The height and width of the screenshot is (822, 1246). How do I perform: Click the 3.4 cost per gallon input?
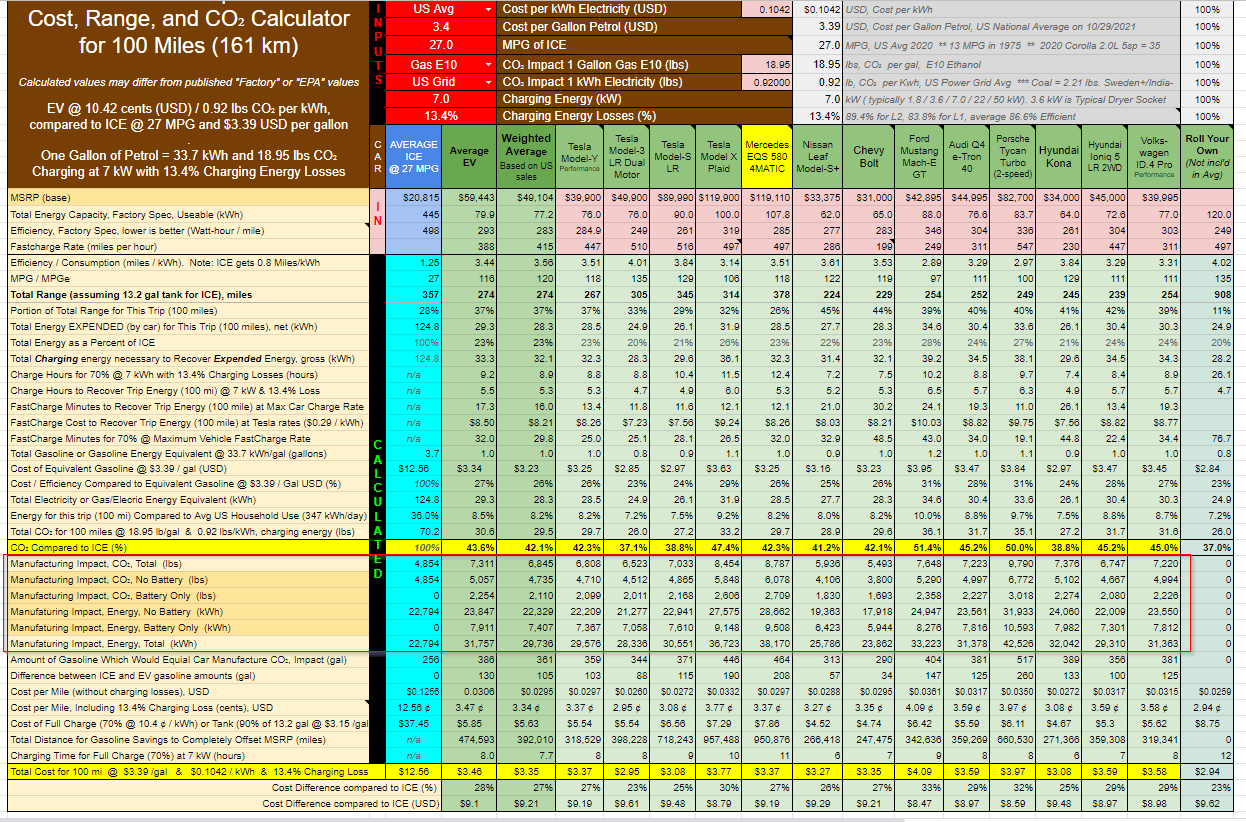point(441,27)
